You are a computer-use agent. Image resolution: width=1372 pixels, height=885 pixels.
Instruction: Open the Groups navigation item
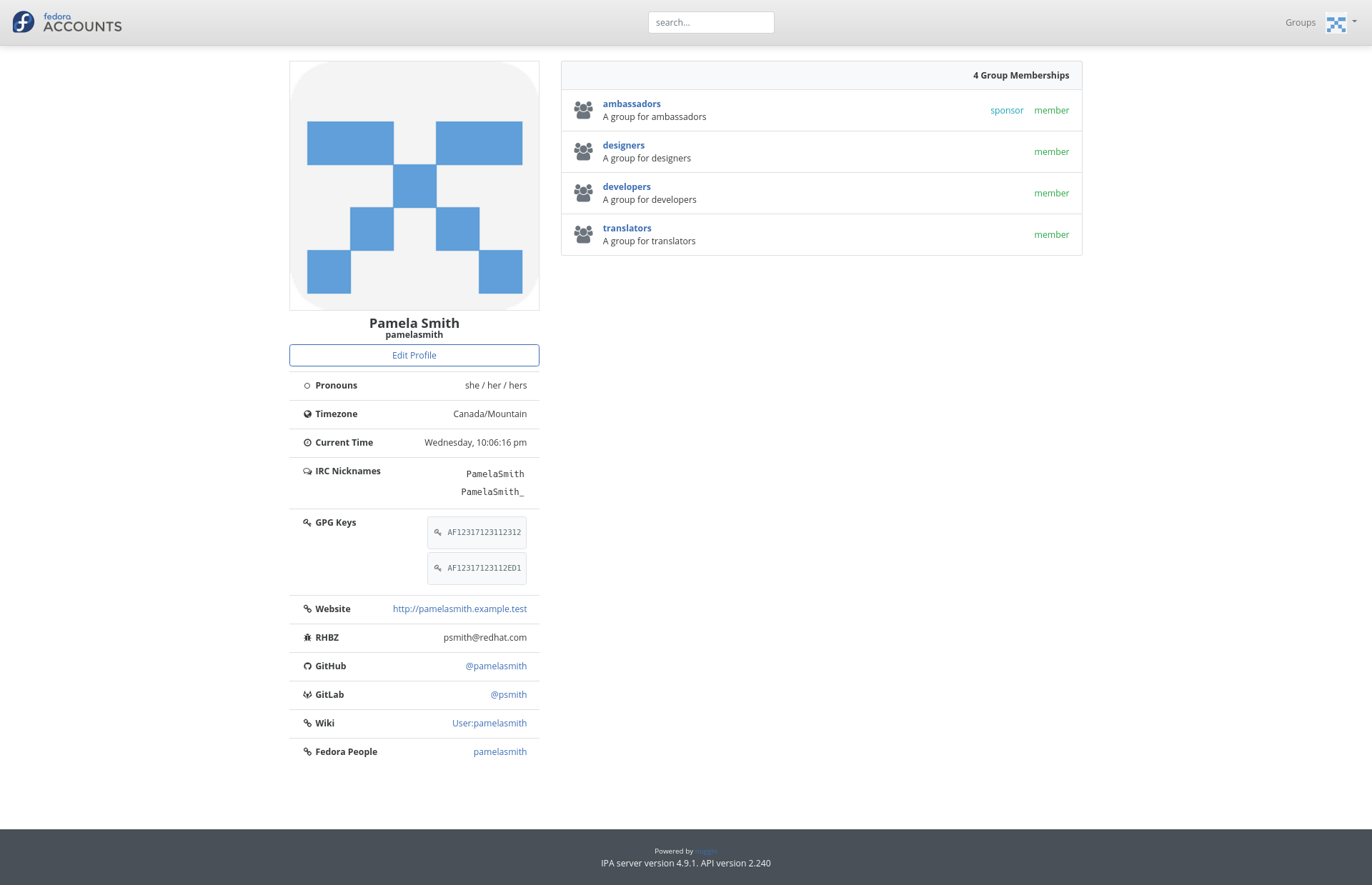pos(1301,23)
